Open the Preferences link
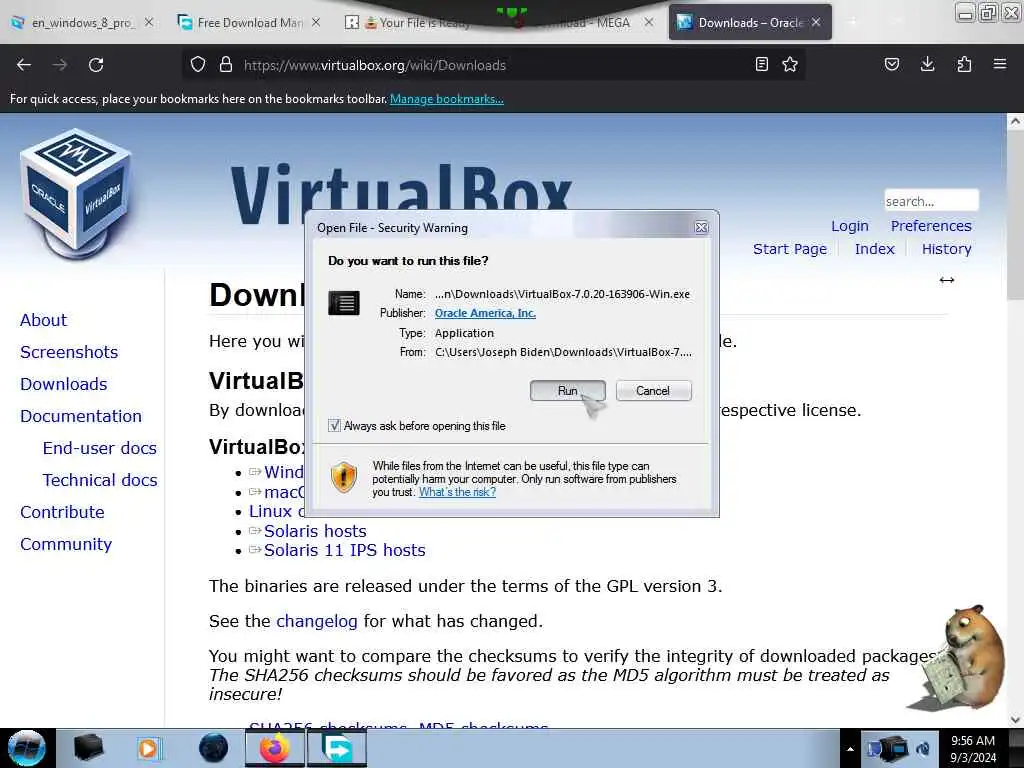Image resolution: width=1024 pixels, height=768 pixels. [x=931, y=226]
